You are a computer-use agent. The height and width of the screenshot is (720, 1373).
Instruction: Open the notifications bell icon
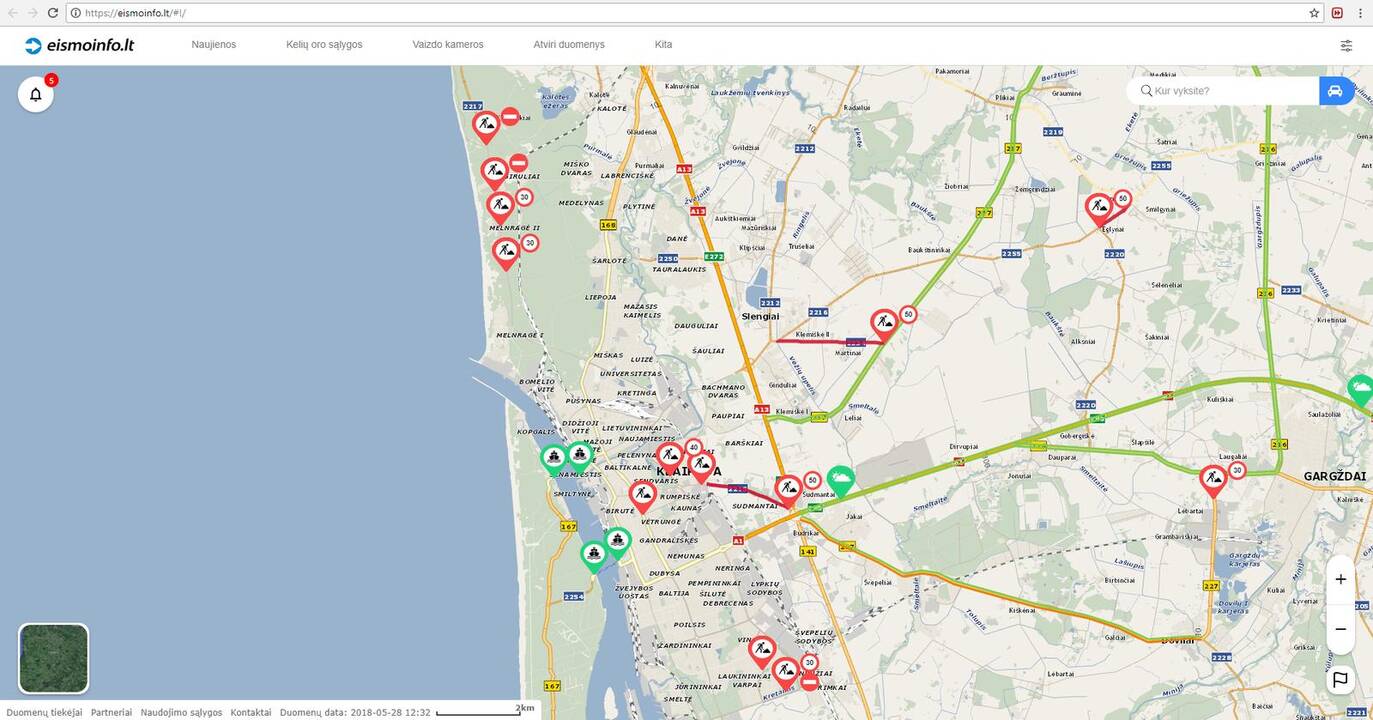click(36, 95)
